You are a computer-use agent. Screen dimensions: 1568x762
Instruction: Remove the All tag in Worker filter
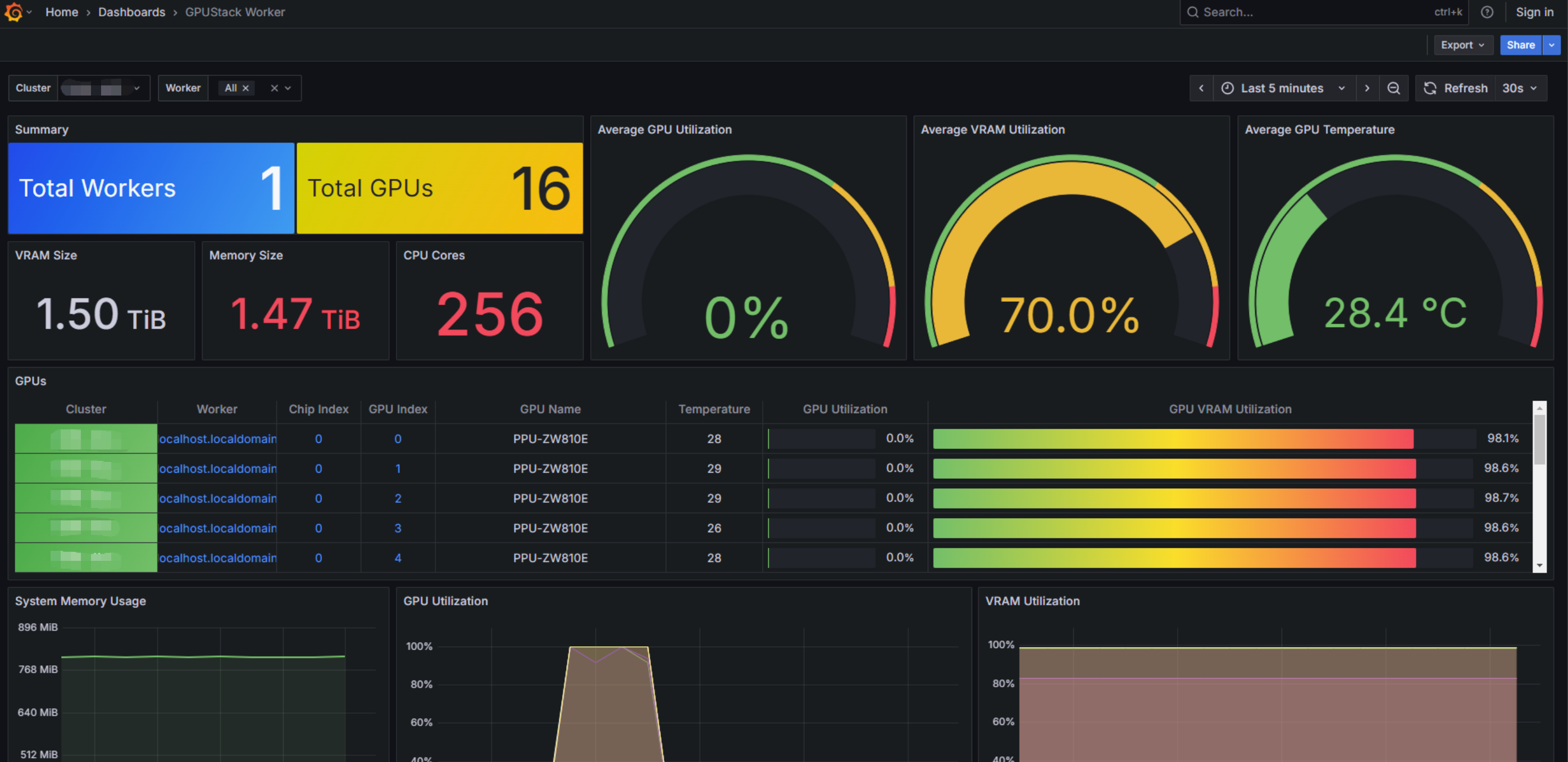click(246, 88)
